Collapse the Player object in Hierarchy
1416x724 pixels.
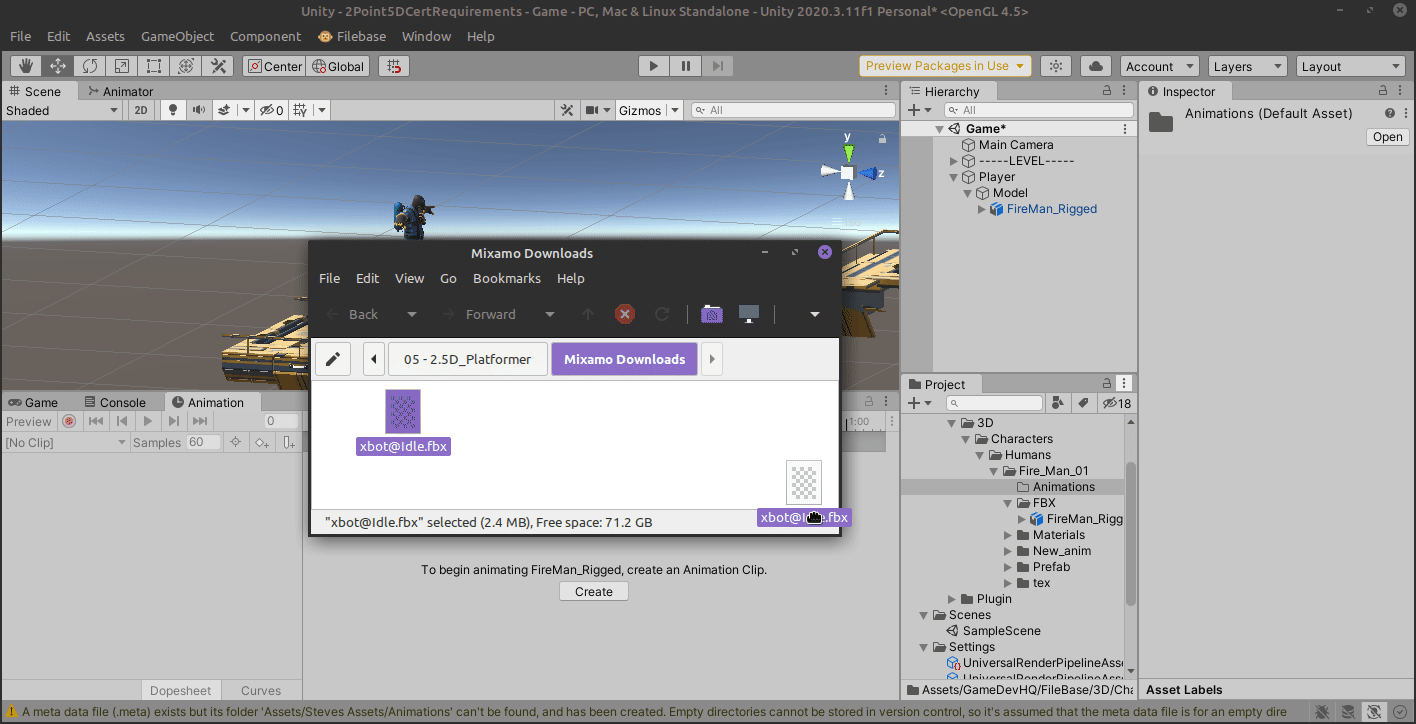click(x=954, y=177)
